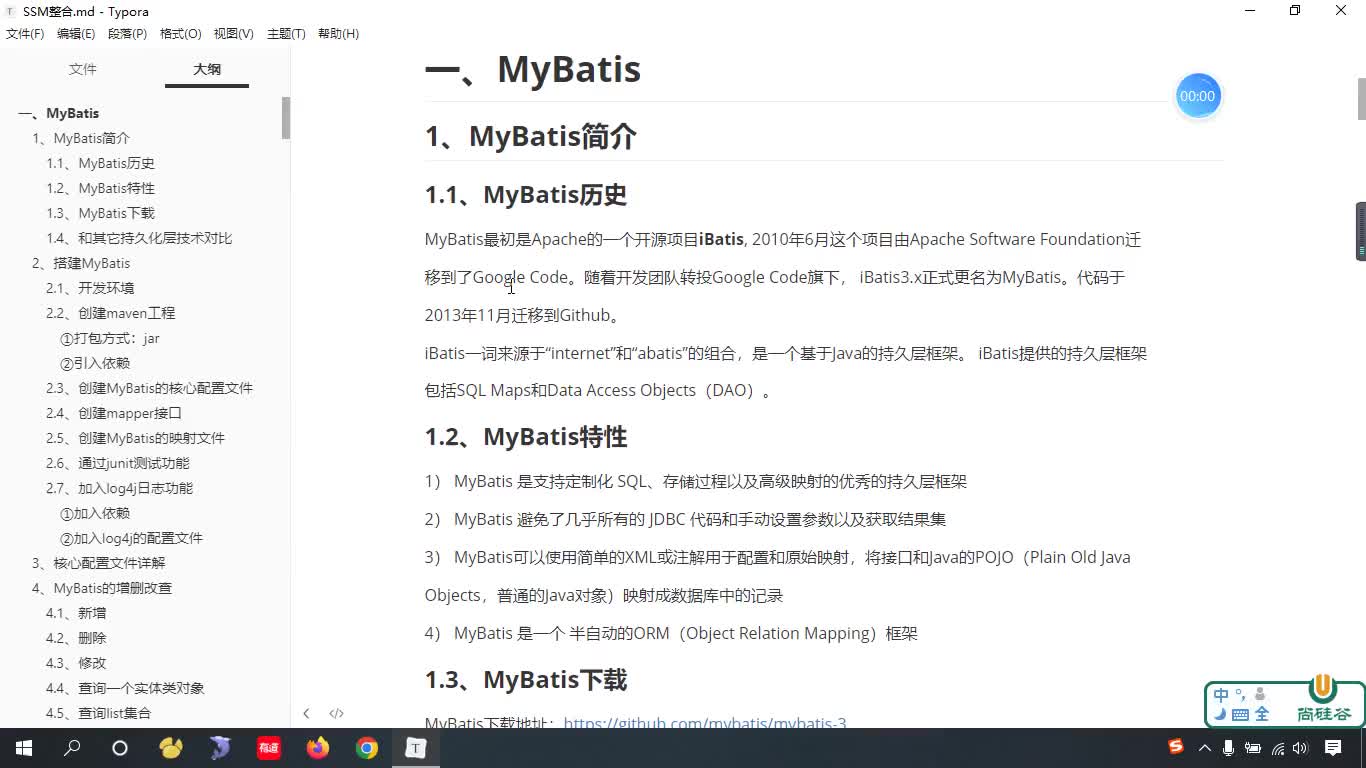The height and width of the screenshot is (768, 1366).
Task: Click the IME user avatar icon
Action: click(1259, 694)
